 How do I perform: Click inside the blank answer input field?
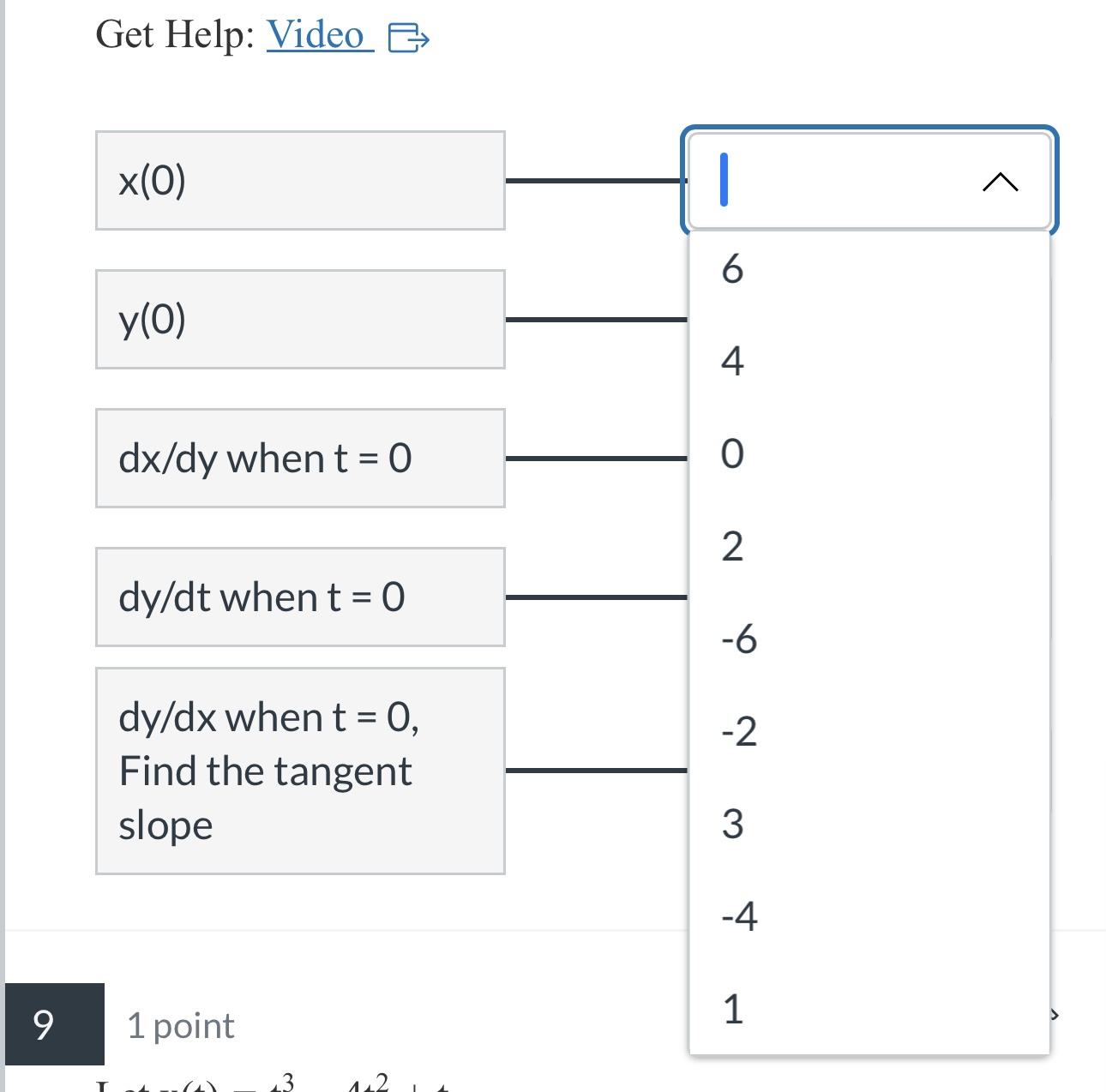pos(814,181)
